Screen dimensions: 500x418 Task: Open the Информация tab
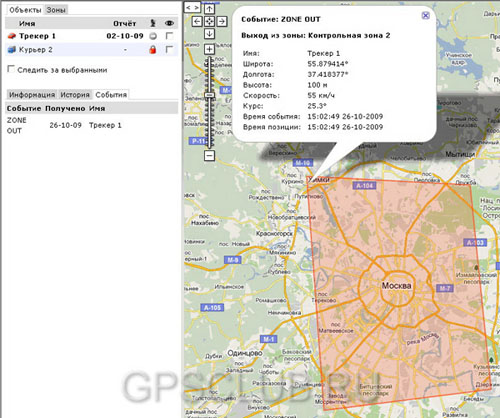click(x=32, y=95)
